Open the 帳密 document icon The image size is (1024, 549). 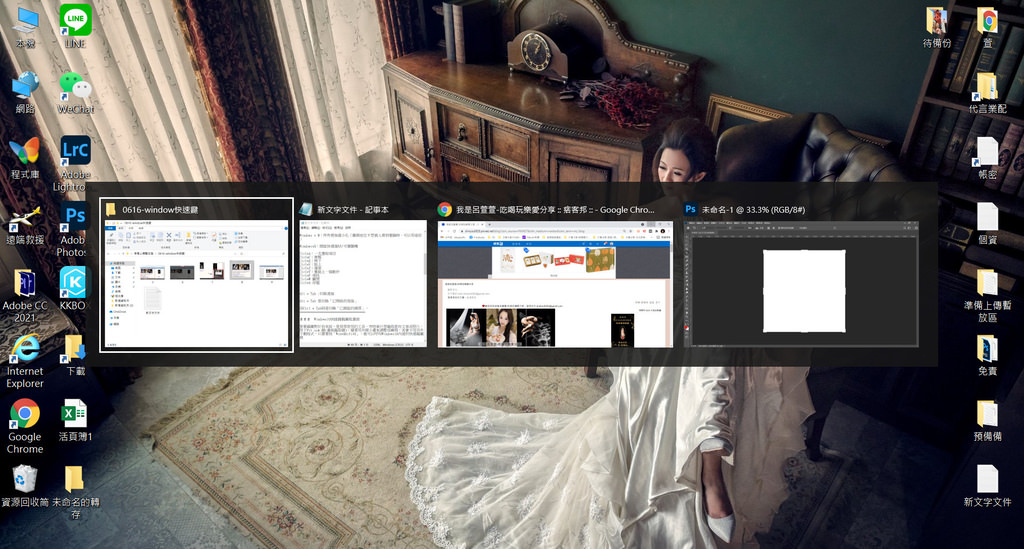(x=987, y=158)
